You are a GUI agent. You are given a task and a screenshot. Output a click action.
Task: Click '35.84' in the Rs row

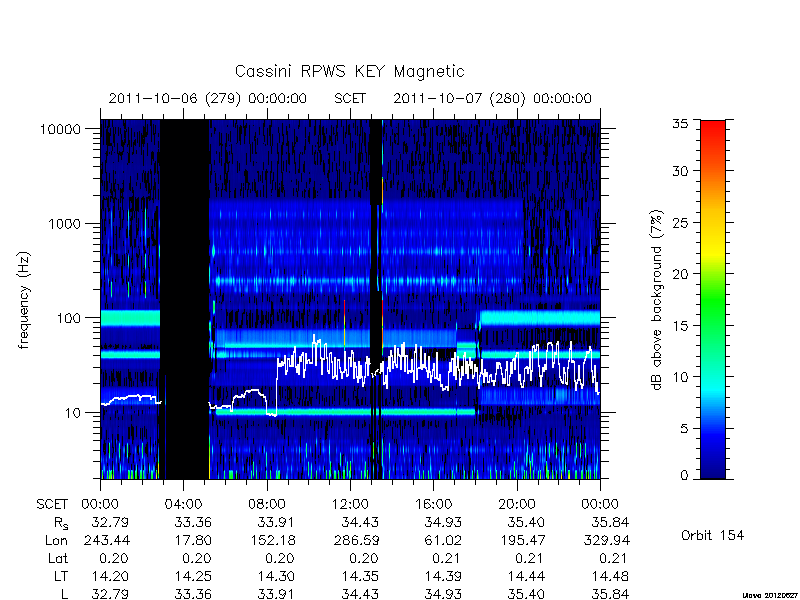click(610, 522)
